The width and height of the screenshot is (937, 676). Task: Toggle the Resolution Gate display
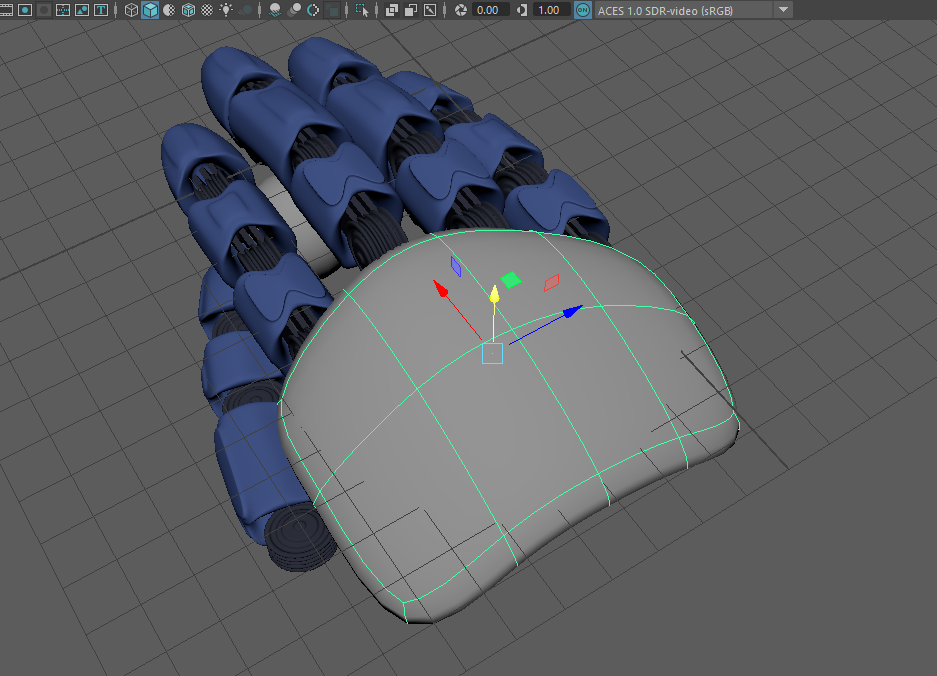(25, 10)
